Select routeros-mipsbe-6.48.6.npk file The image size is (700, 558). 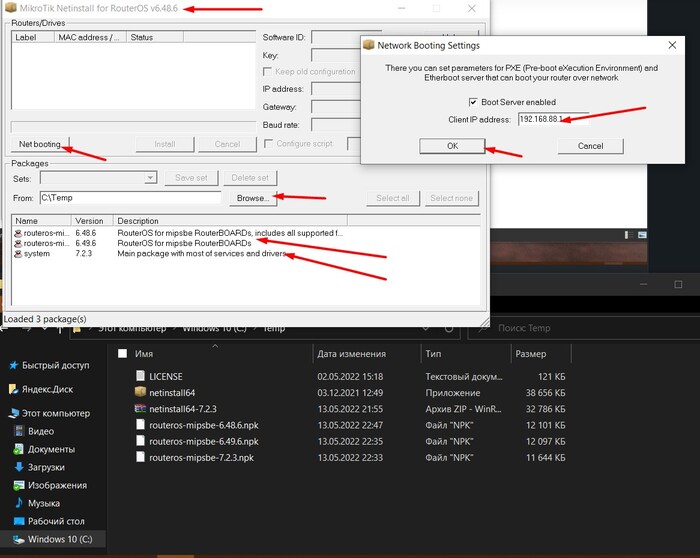click(204, 425)
